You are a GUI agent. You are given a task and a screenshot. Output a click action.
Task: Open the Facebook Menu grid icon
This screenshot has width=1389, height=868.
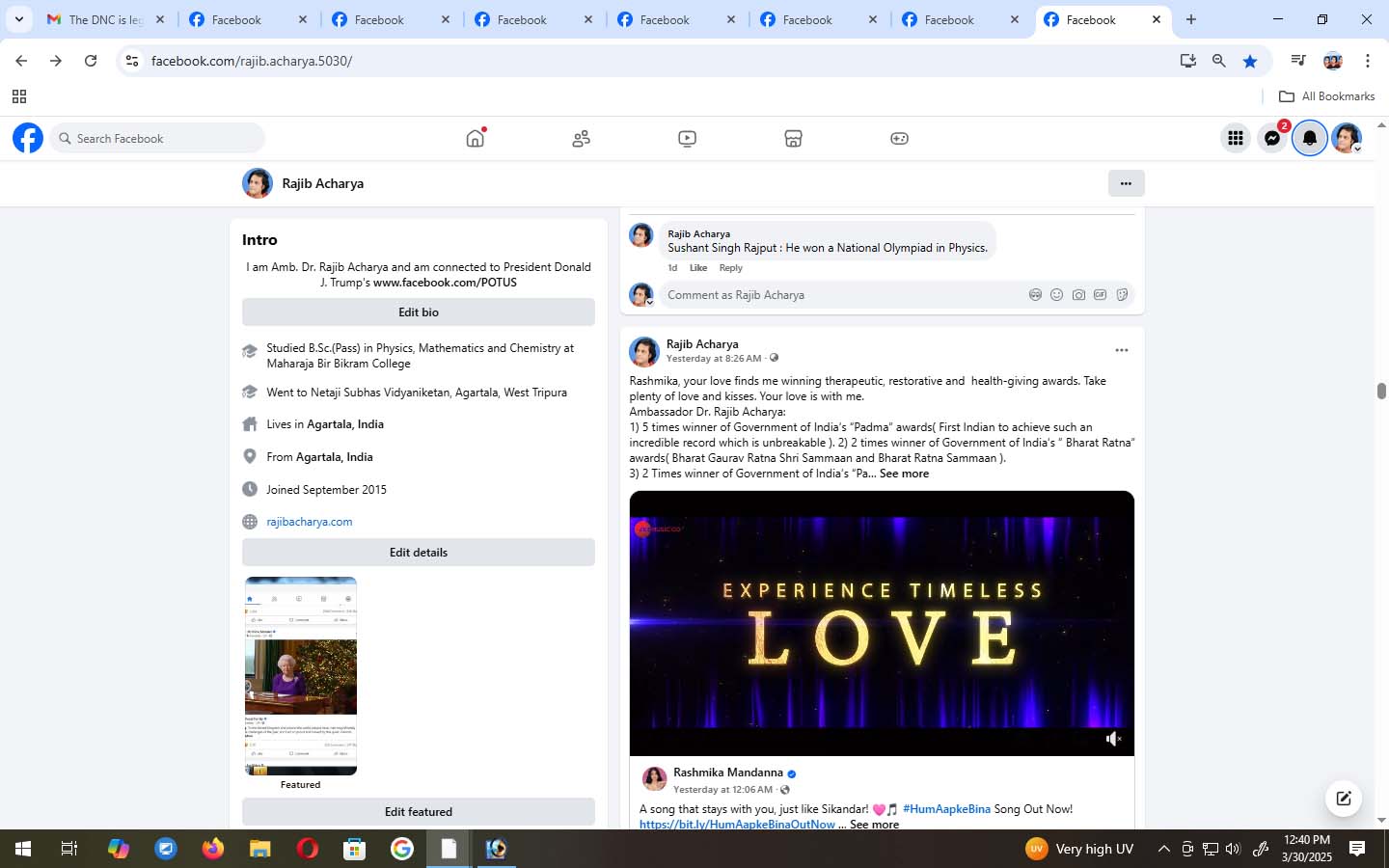pos(1235,138)
